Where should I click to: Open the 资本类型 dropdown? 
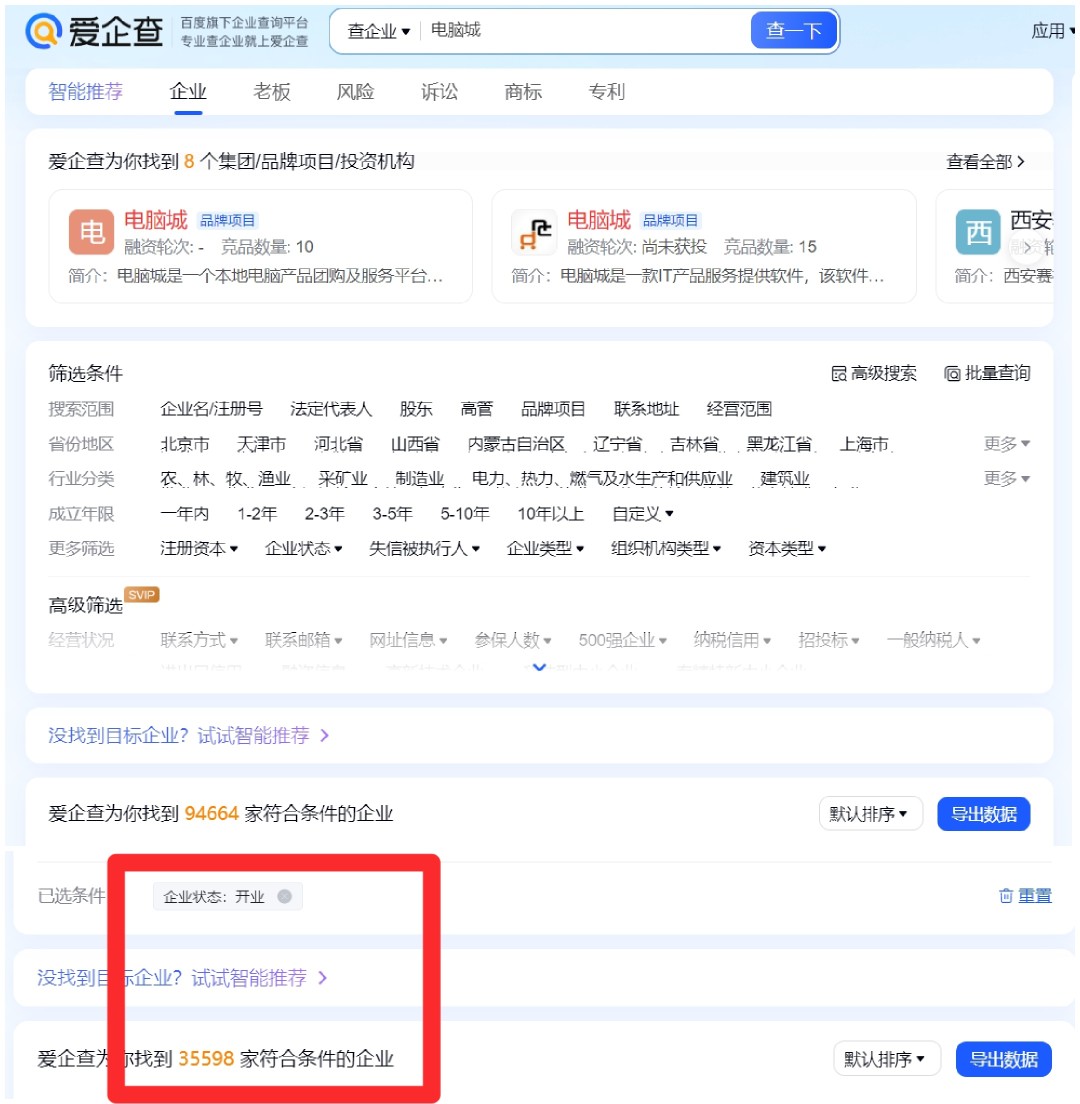(x=787, y=548)
